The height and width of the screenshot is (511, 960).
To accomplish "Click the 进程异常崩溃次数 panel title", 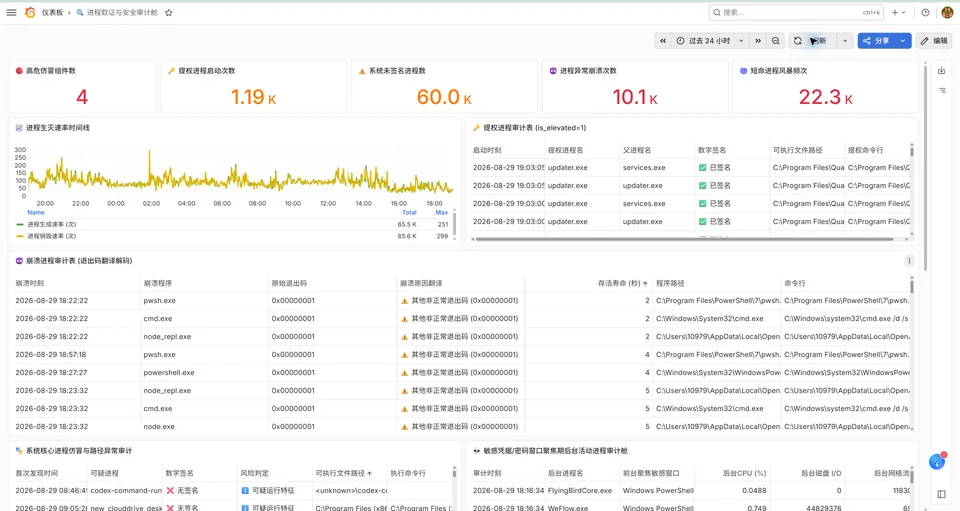I will point(588,70).
